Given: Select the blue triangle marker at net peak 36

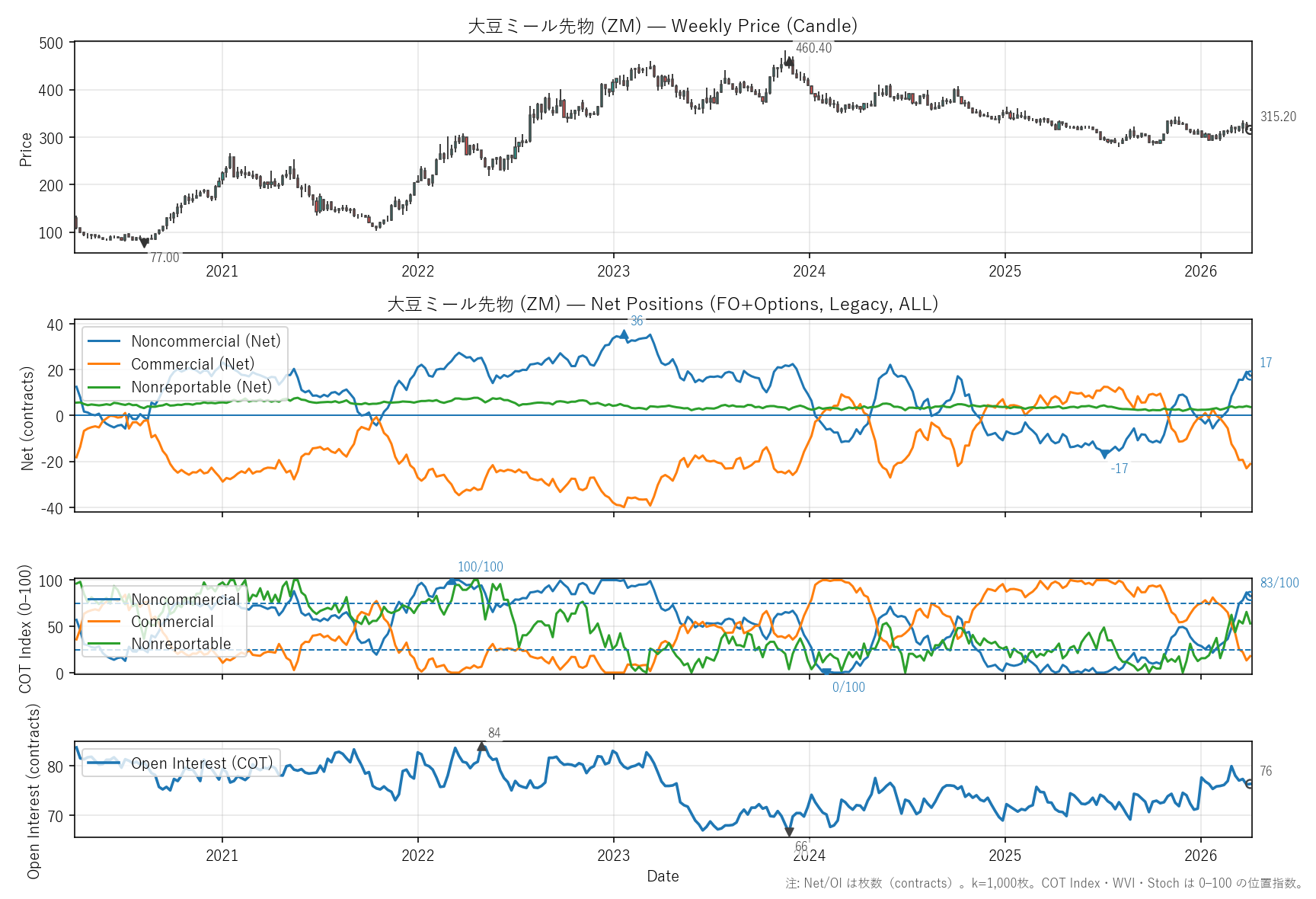Looking at the screenshot, I should (624, 334).
